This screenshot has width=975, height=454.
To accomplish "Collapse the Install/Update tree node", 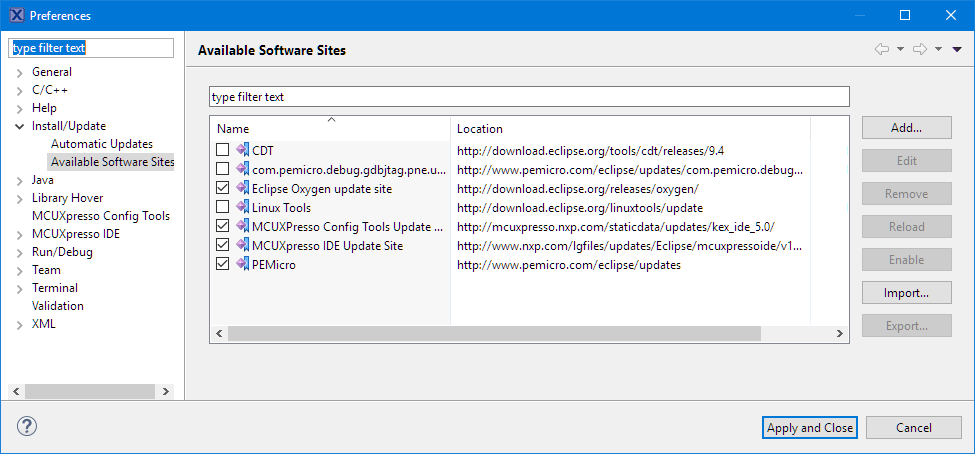I will coord(21,126).
